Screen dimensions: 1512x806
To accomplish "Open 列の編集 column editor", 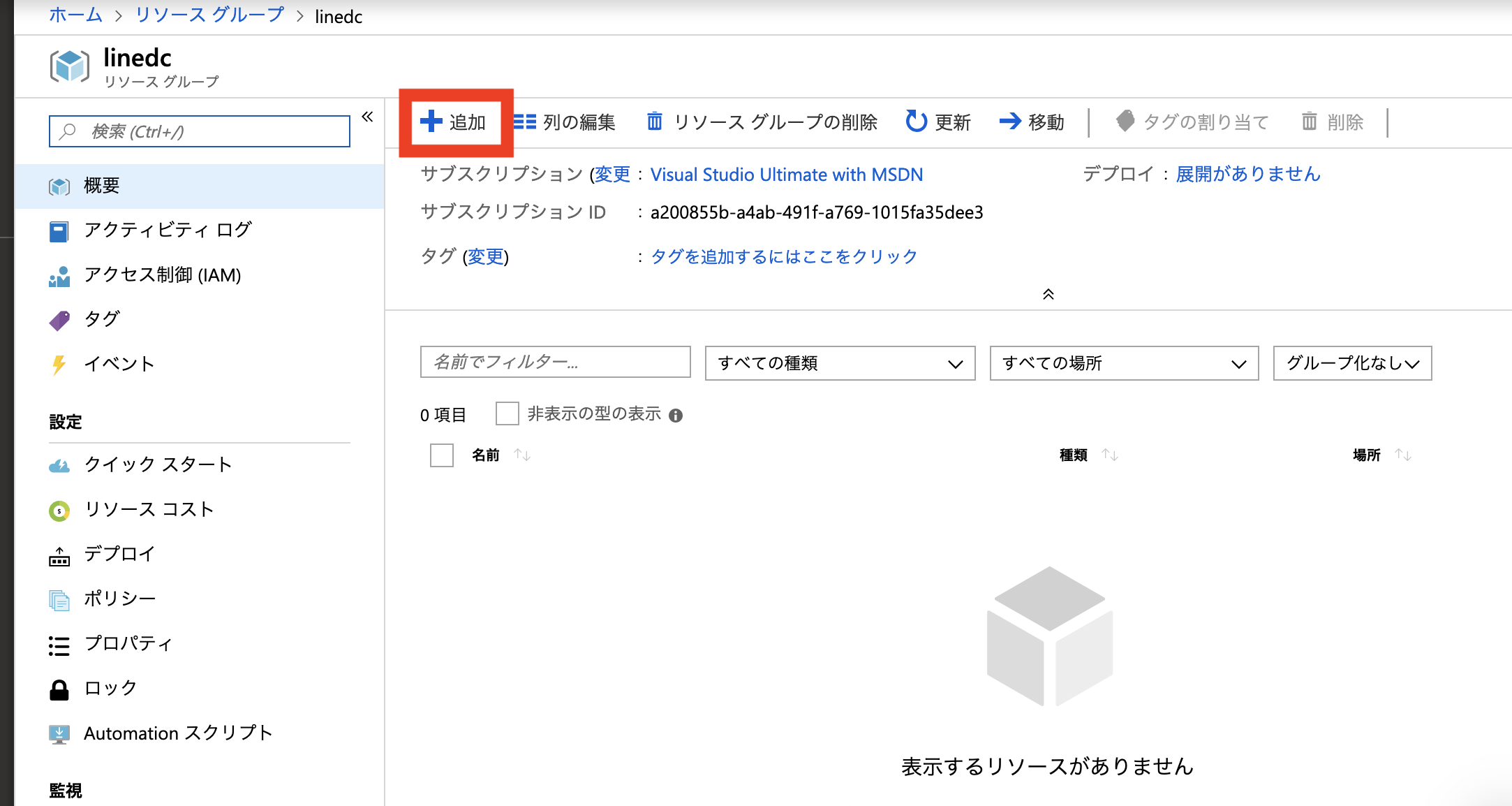I will click(564, 122).
